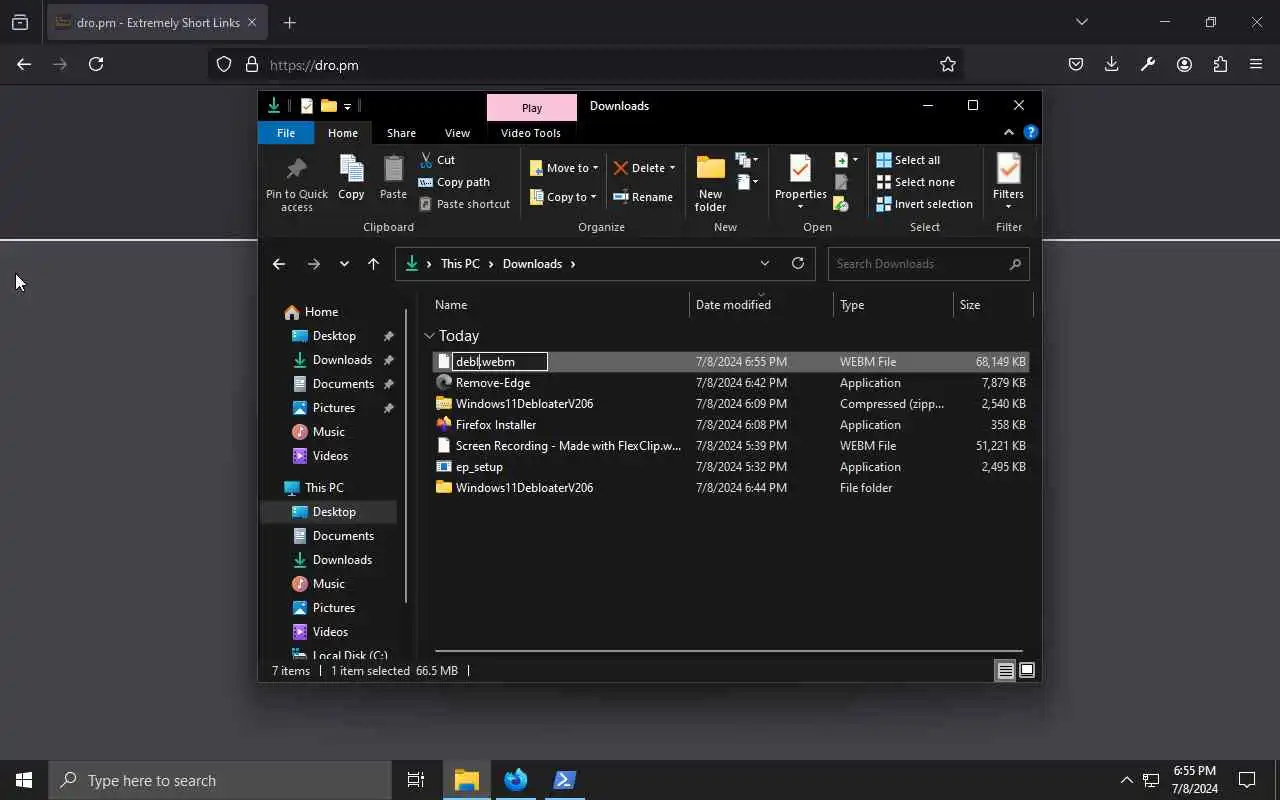This screenshot has width=1280, height=800.
Task: Select the Remove-Edge application file
Action: 730,383
